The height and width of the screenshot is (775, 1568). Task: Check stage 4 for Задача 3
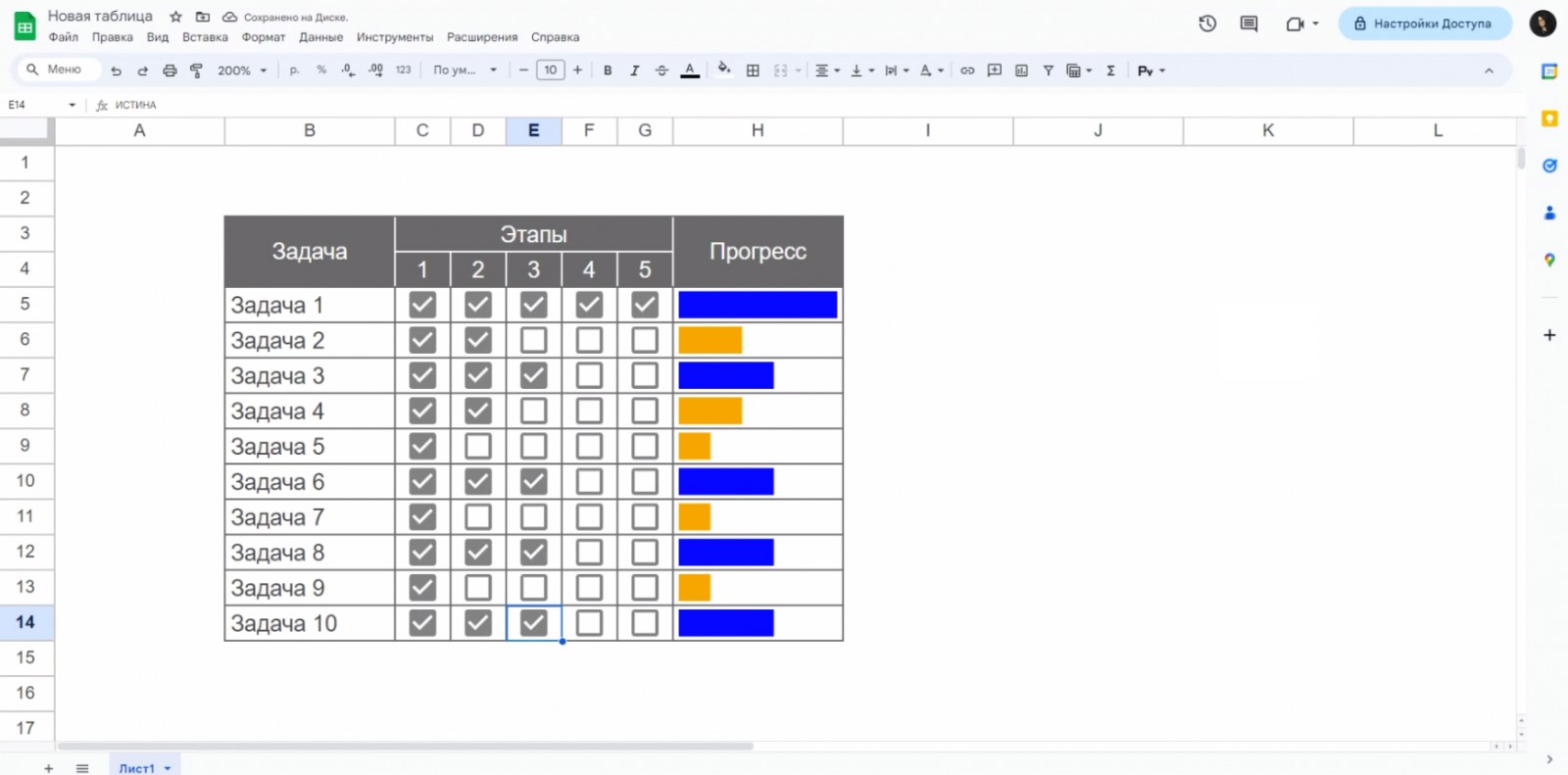[589, 375]
